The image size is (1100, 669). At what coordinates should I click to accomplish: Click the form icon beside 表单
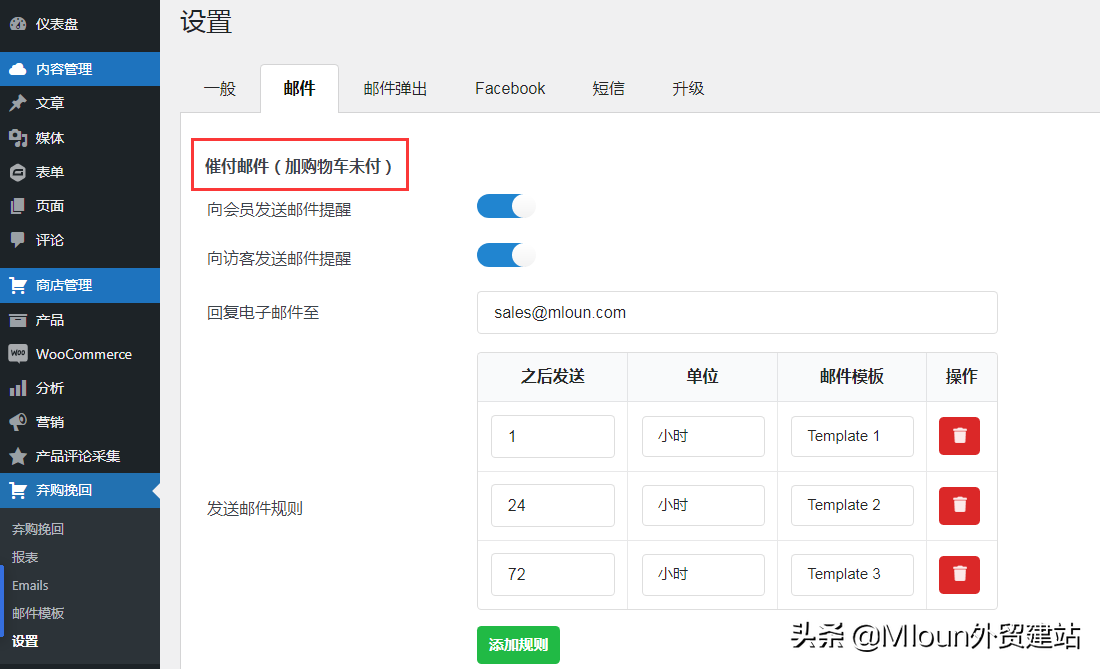[18, 172]
